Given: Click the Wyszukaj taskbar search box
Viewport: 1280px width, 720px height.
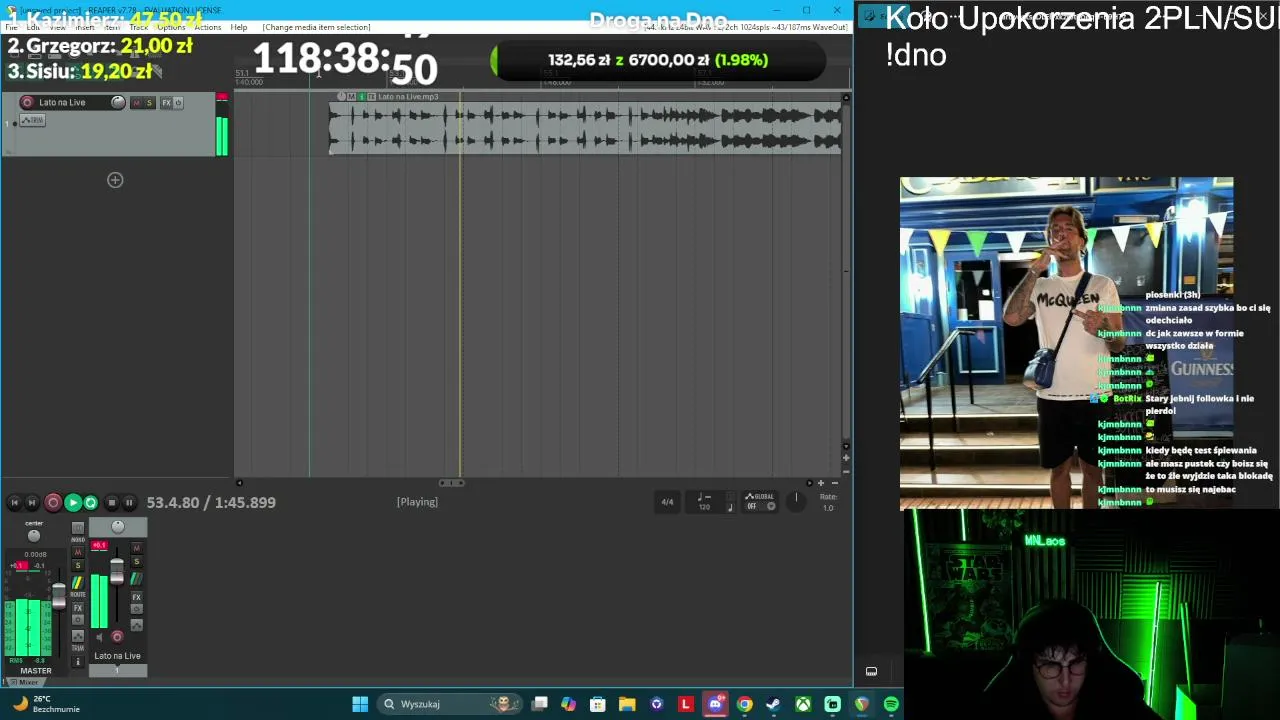Looking at the screenshot, I should point(448,704).
